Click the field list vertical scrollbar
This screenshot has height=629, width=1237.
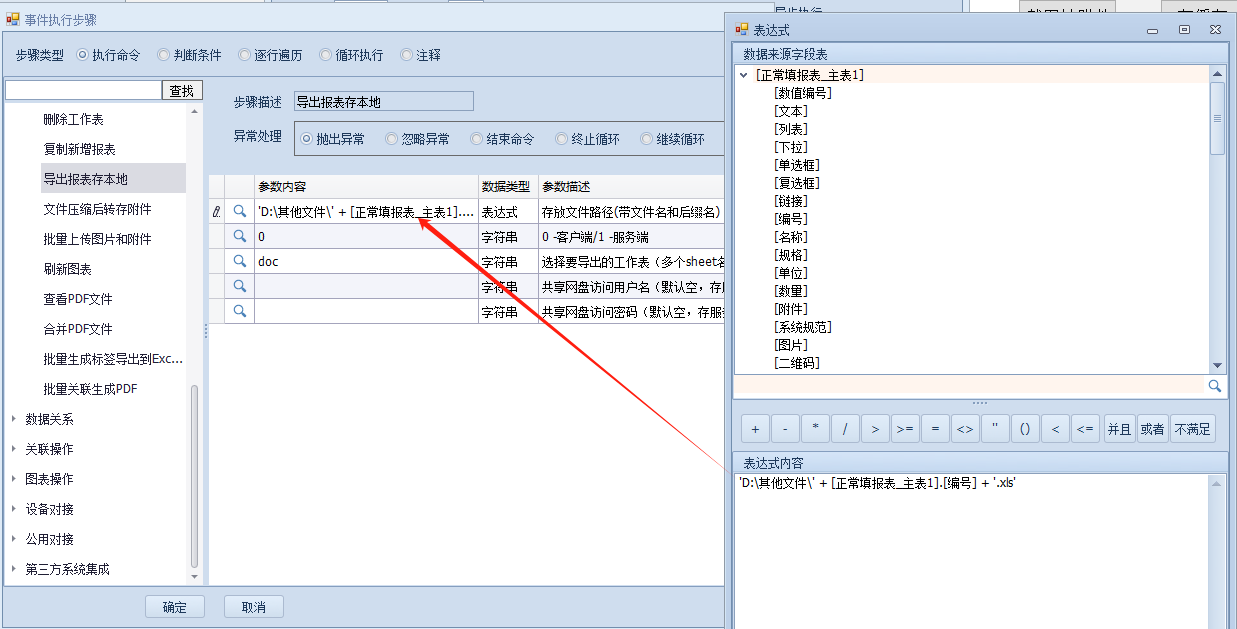coord(1217,118)
